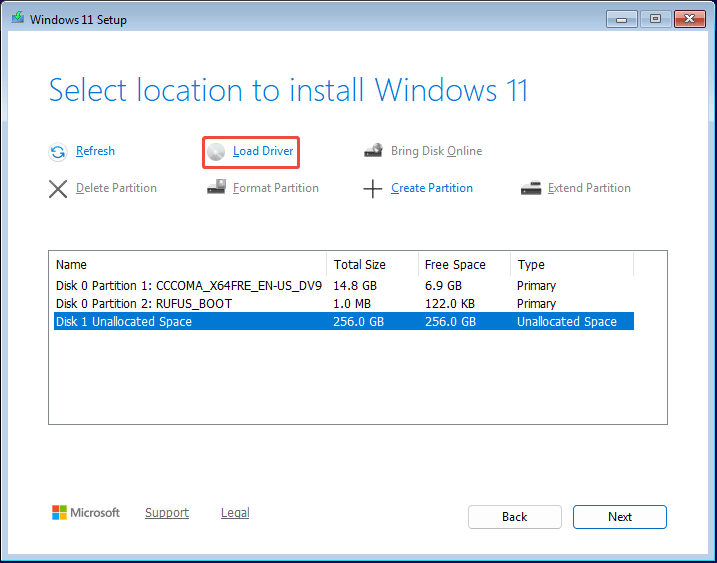This screenshot has width=717, height=563.
Task: Select Disk 0 Partition 1 CCCOMA_X64FRE_EN-US_DV9 row
Action: [x=344, y=286]
